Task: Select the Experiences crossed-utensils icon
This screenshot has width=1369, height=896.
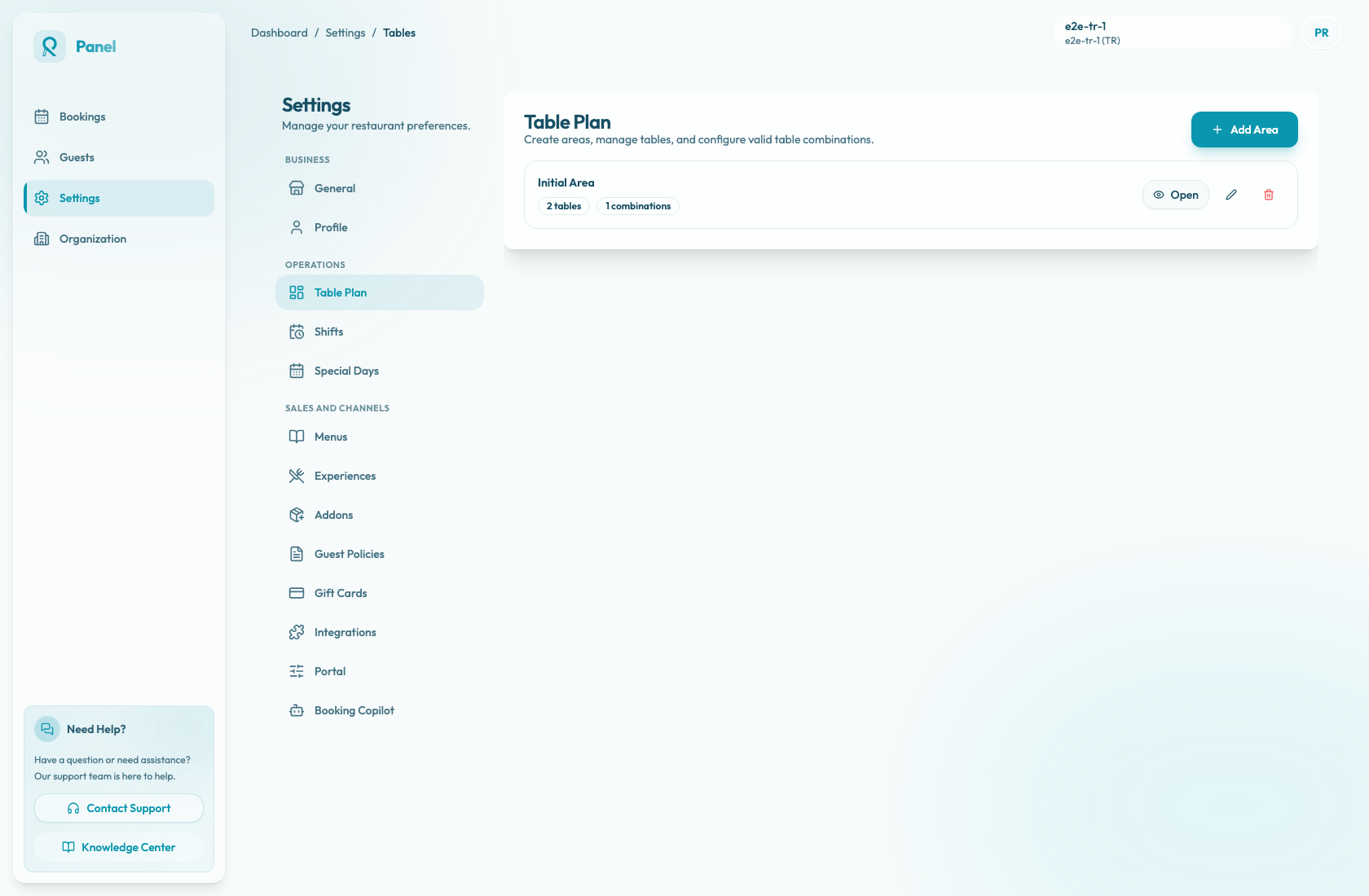Action: coord(297,476)
